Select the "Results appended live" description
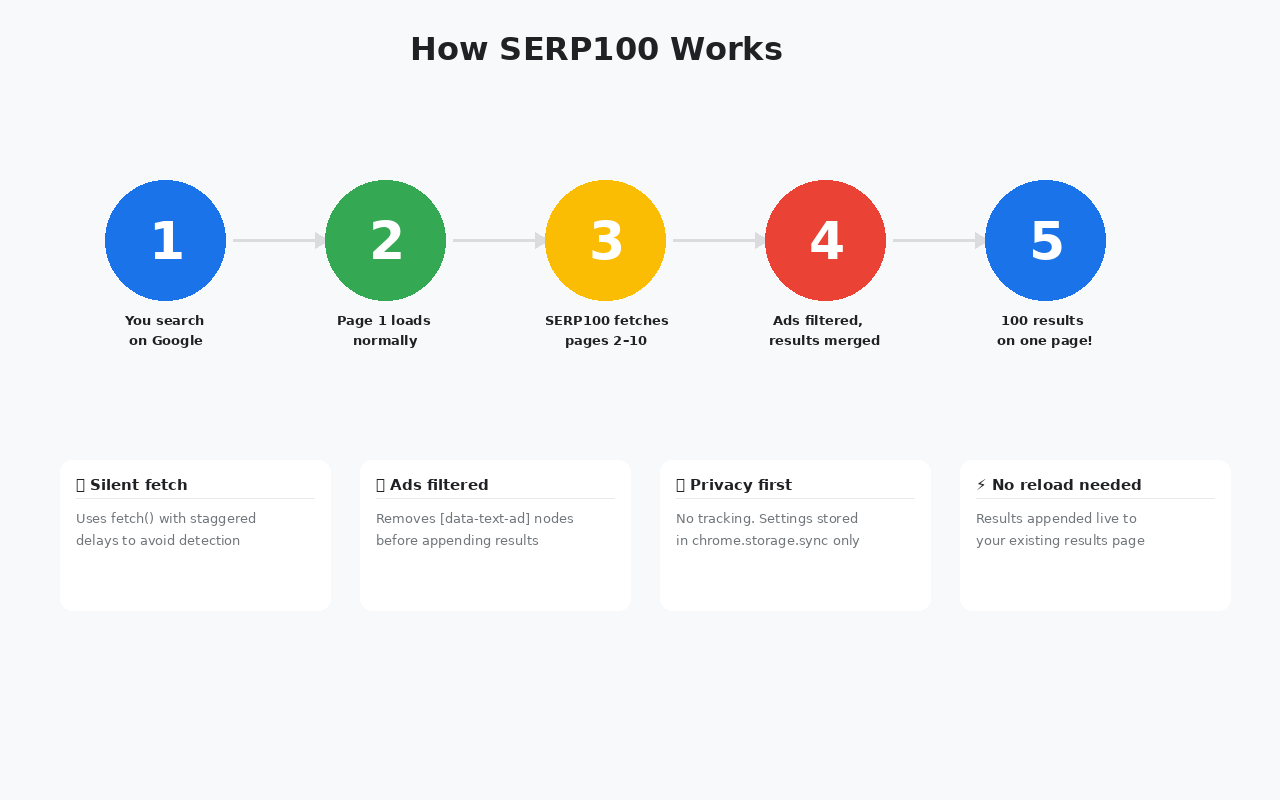This screenshot has height=800, width=1280. pyautogui.click(x=1060, y=530)
